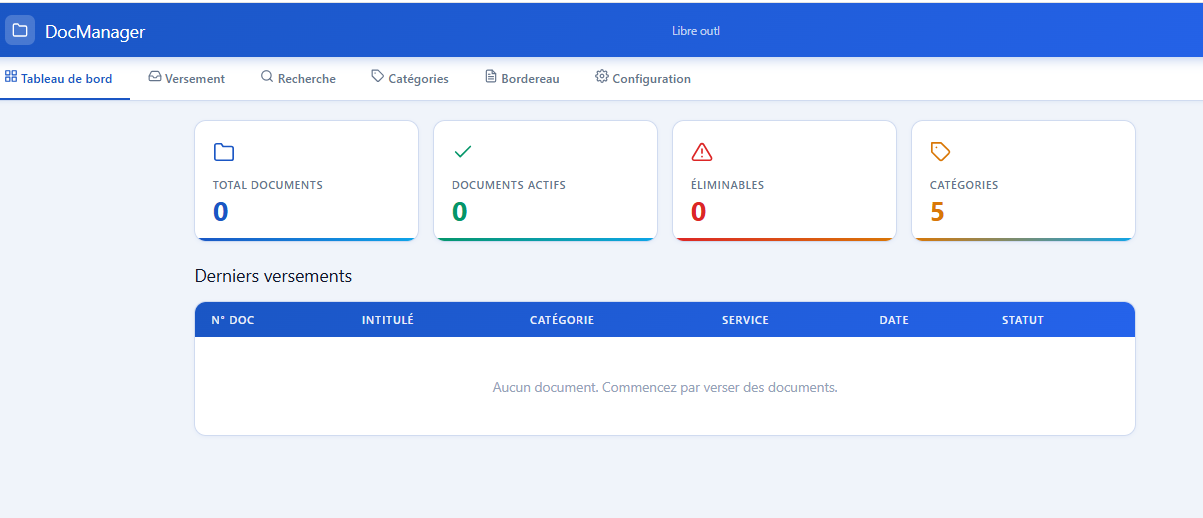Click the STATUT column header

click(x=1023, y=320)
